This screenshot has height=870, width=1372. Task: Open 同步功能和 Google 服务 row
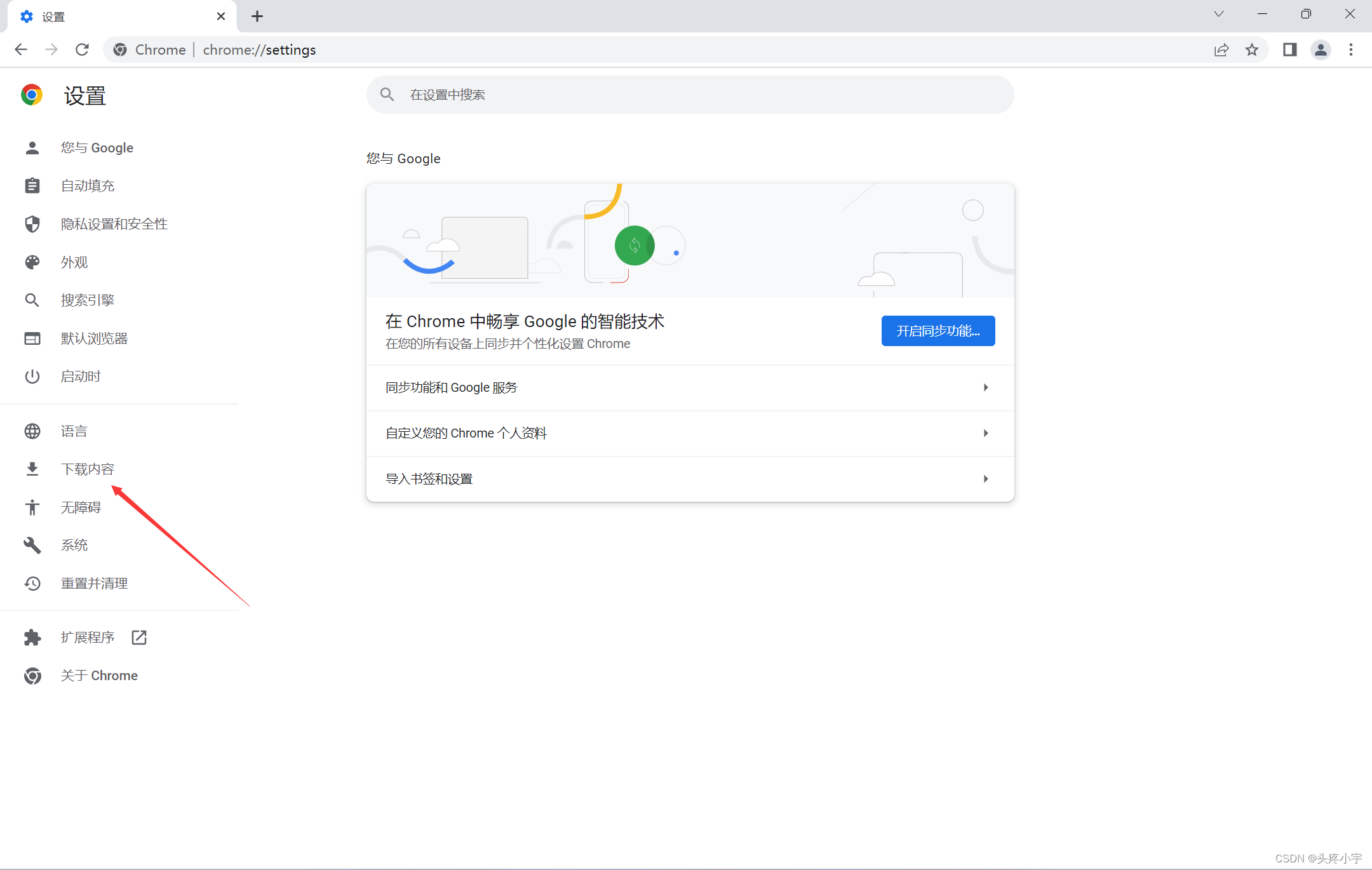pyautogui.click(x=690, y=387)
